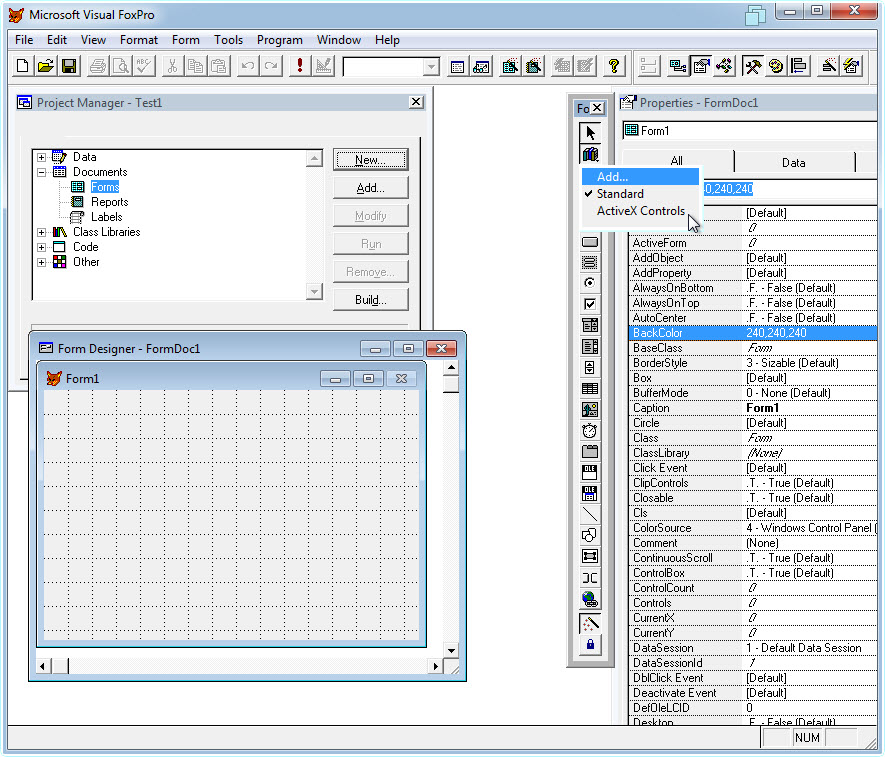Save with the floppy disk icon
Screen dimensions: 885x757
pos(69,67)
